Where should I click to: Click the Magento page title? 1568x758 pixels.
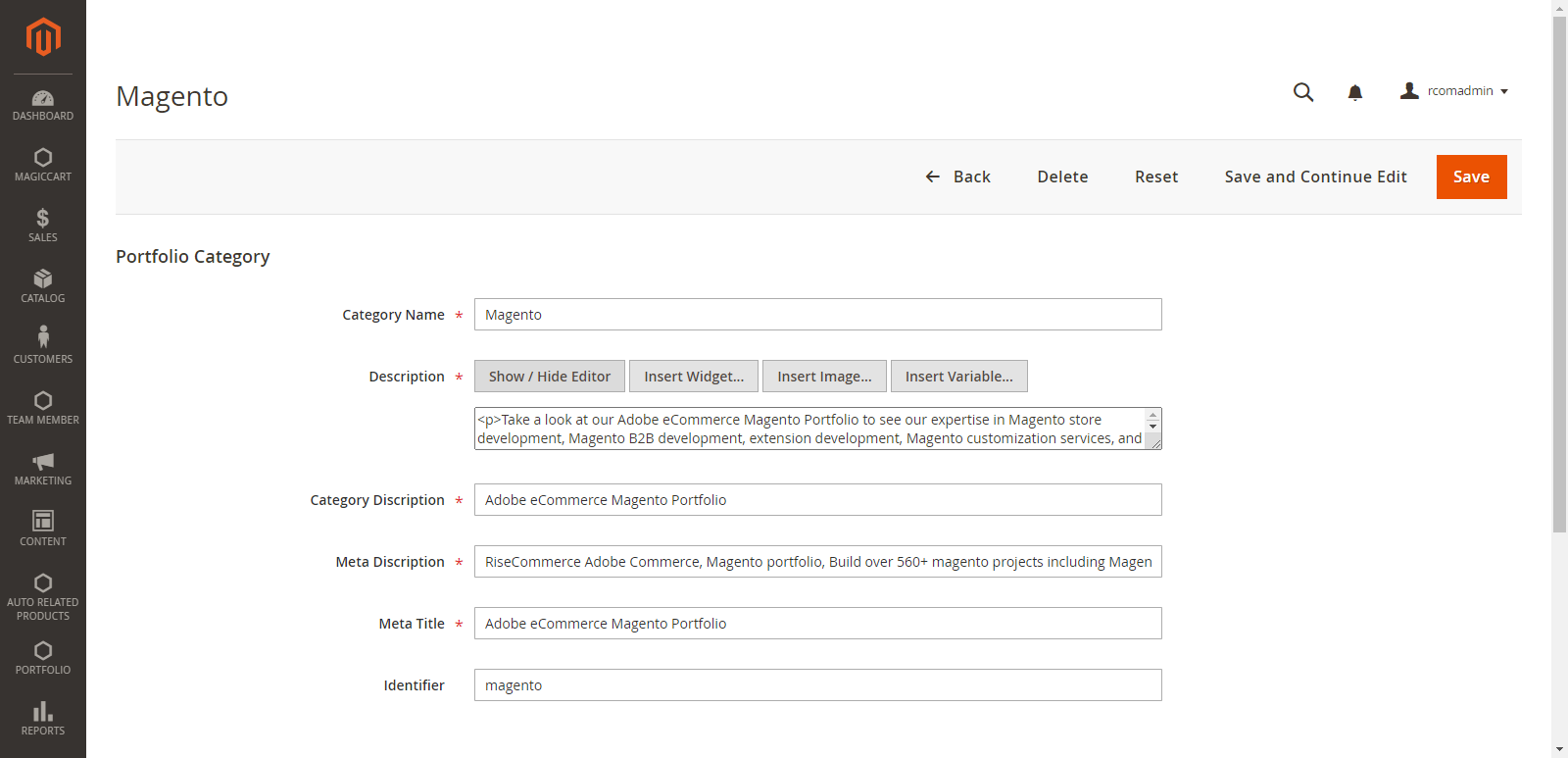[171, 96]
